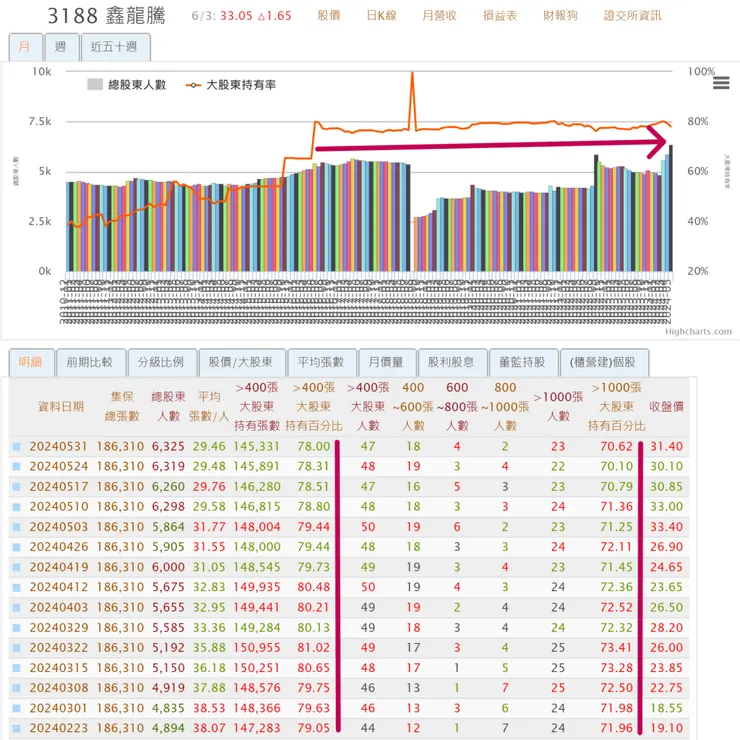Click the blue square icon for 20240503
This screenshot has width=740, height=740.
(x=17, y=527)
